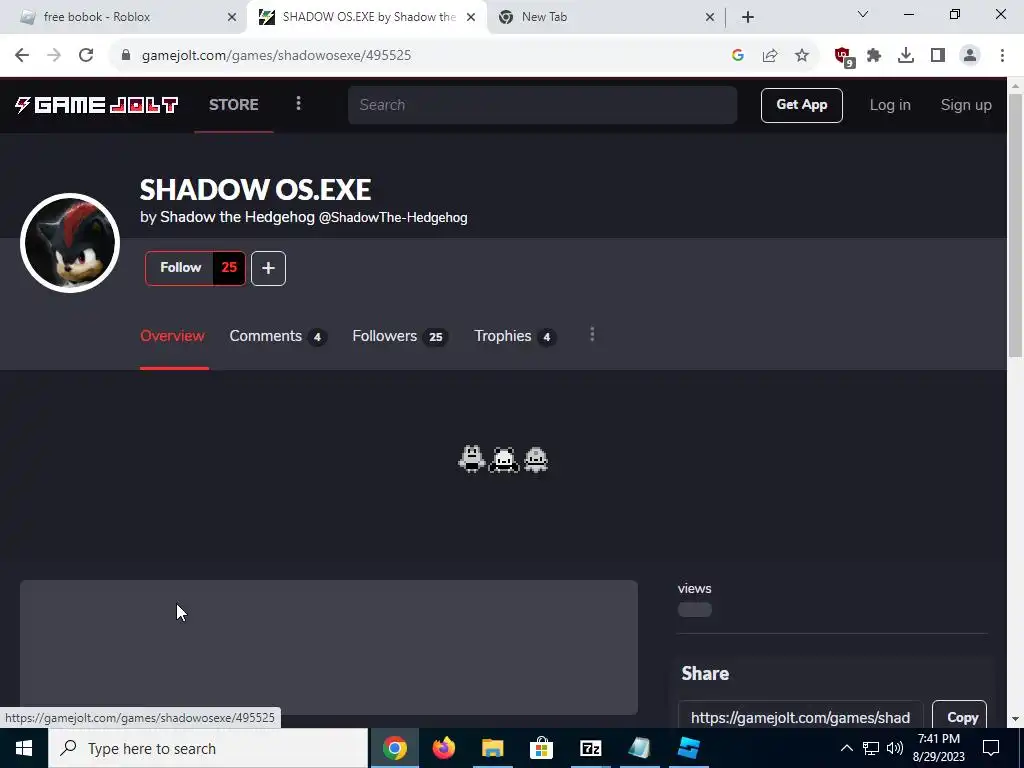Screen dimensions: 1024x768
Task: Show hidden system tray icons
Action: point(846,748)
